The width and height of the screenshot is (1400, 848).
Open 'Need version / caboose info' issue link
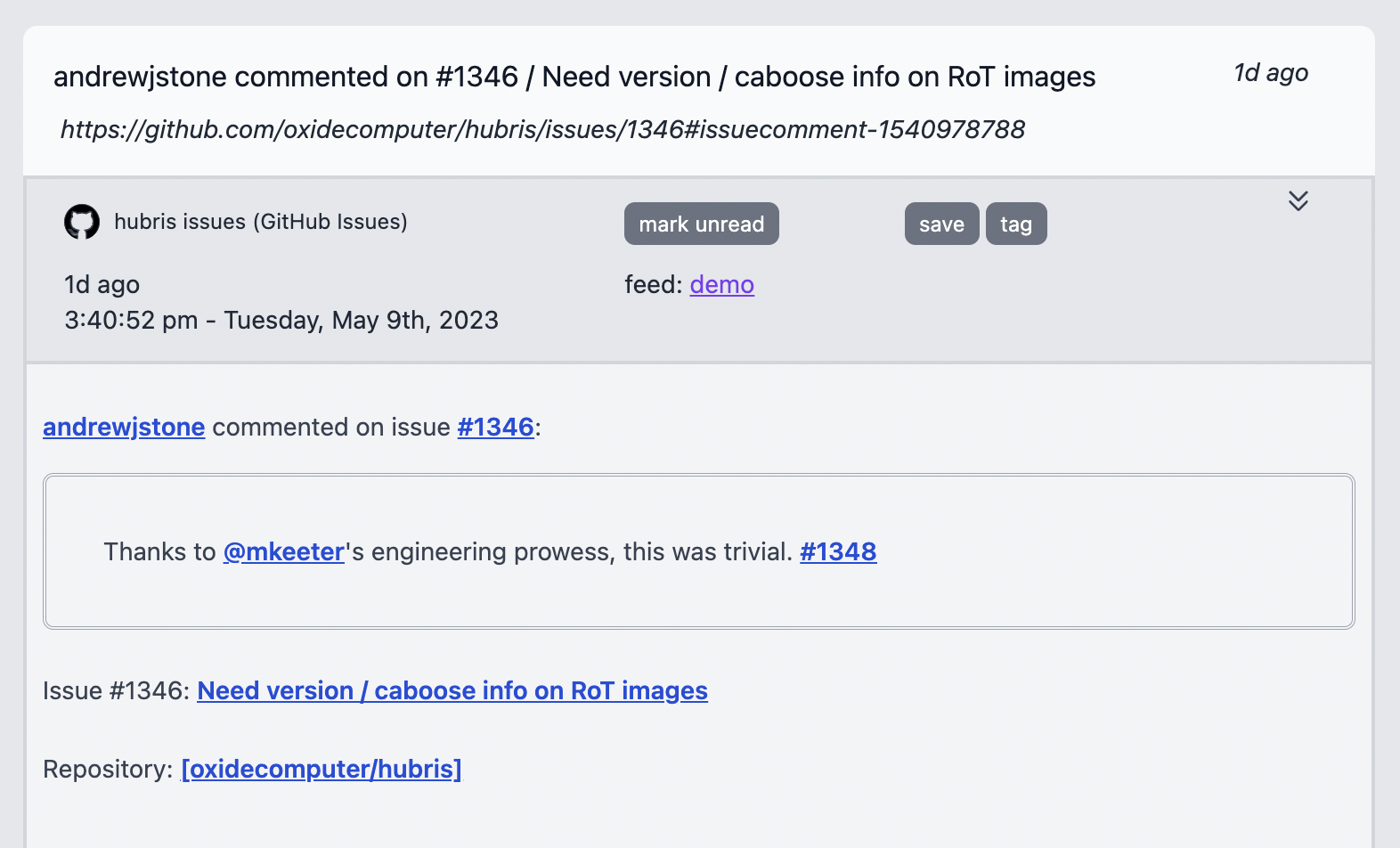coord(452,690)
